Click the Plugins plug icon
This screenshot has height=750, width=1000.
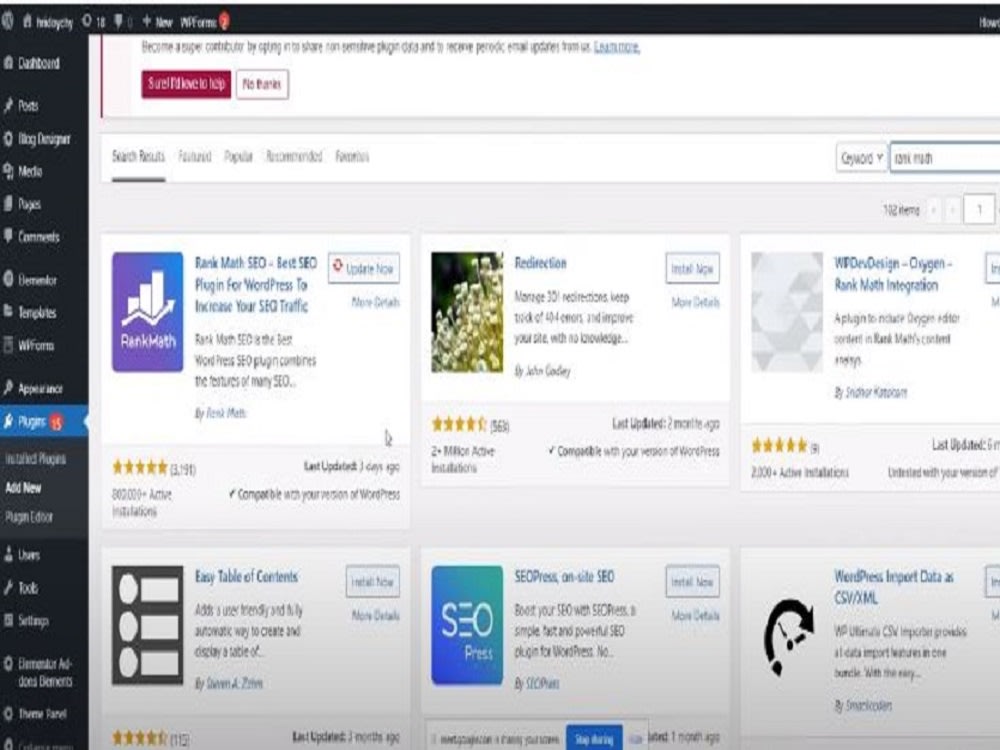click(8, 421)
